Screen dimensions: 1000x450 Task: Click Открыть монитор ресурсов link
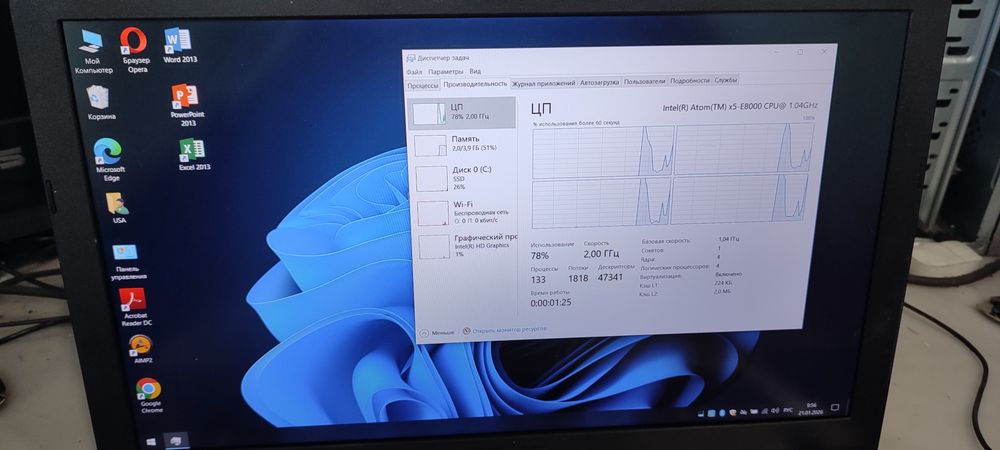coord(505,330)
